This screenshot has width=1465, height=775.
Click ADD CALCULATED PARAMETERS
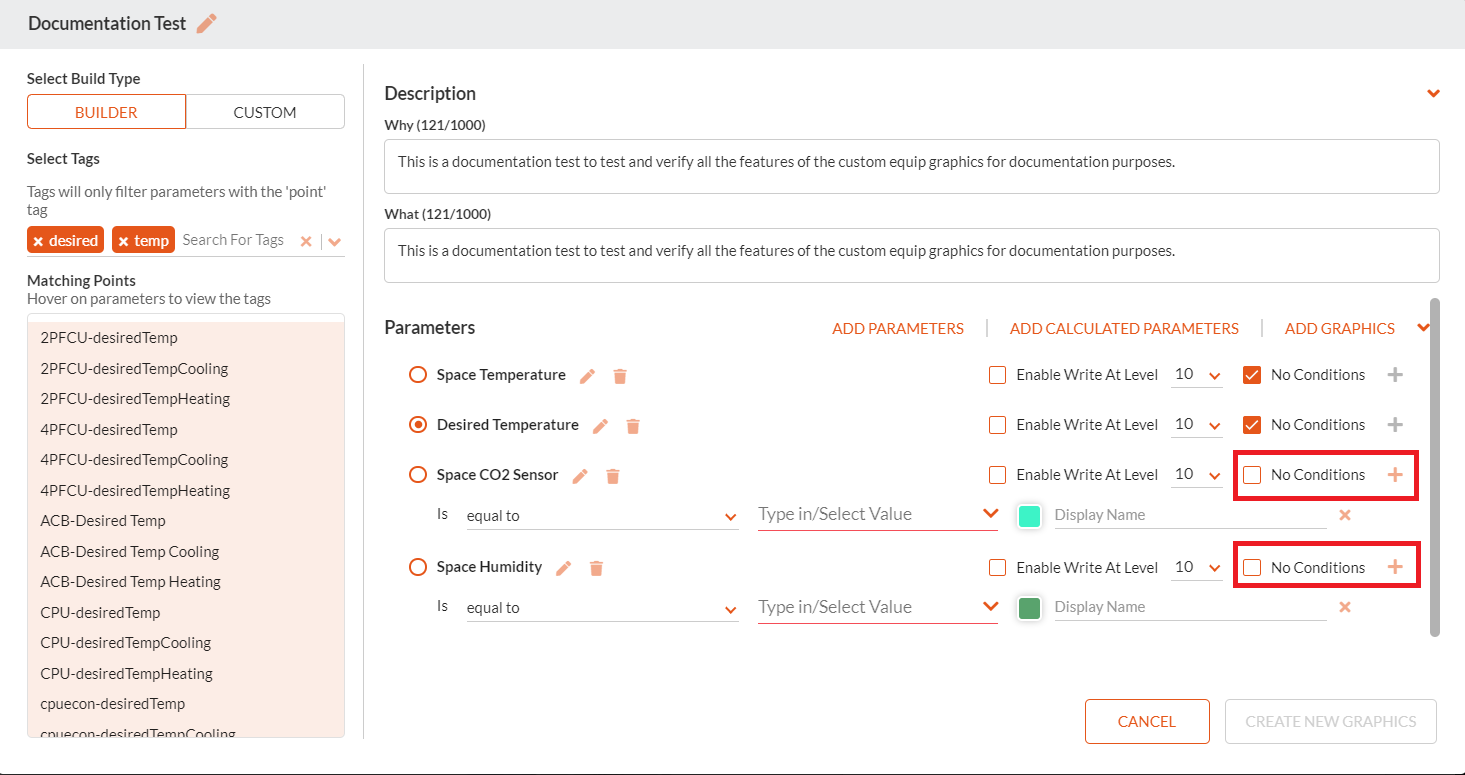1124,328
